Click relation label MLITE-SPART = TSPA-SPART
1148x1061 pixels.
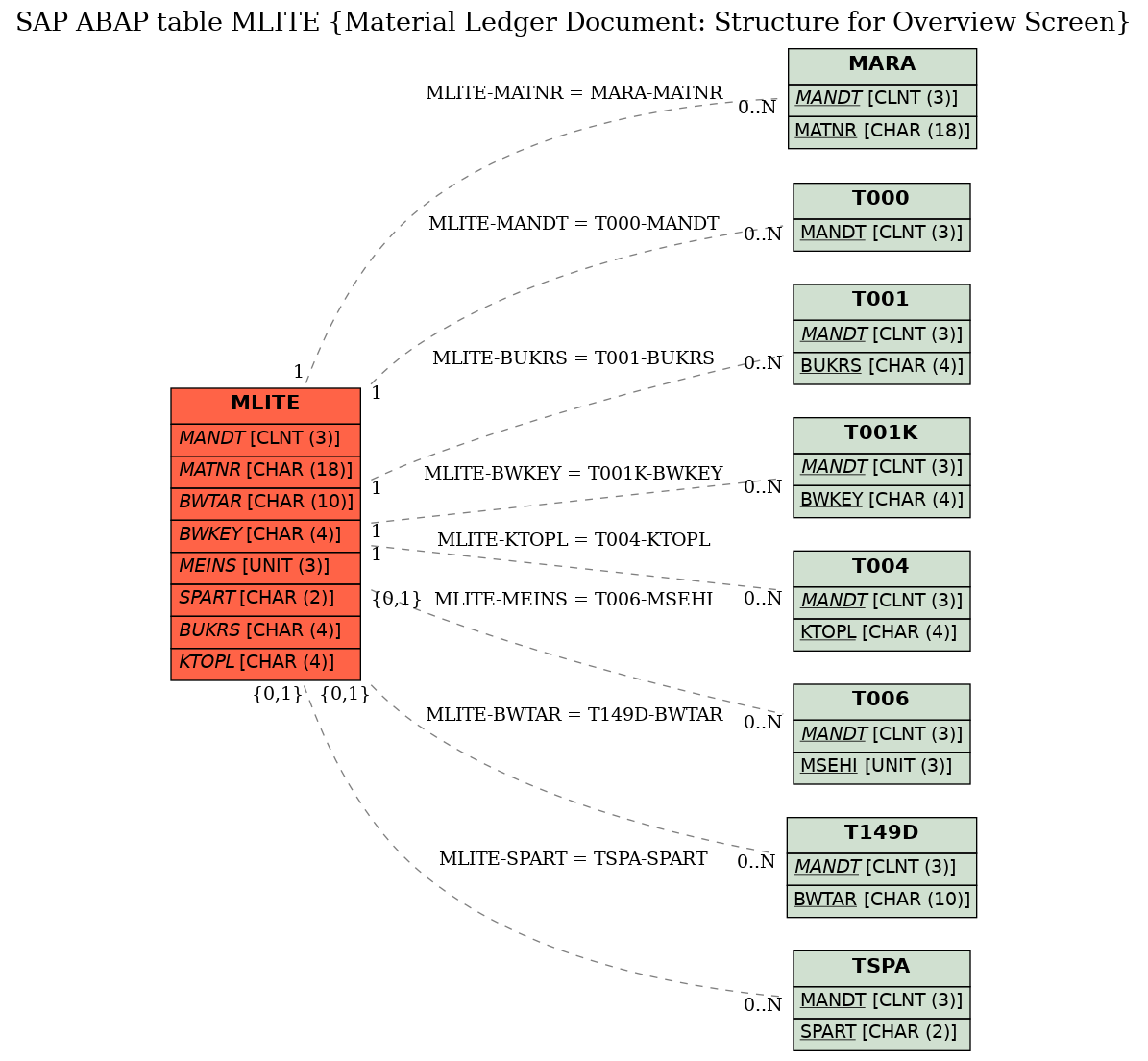[574, 859]
